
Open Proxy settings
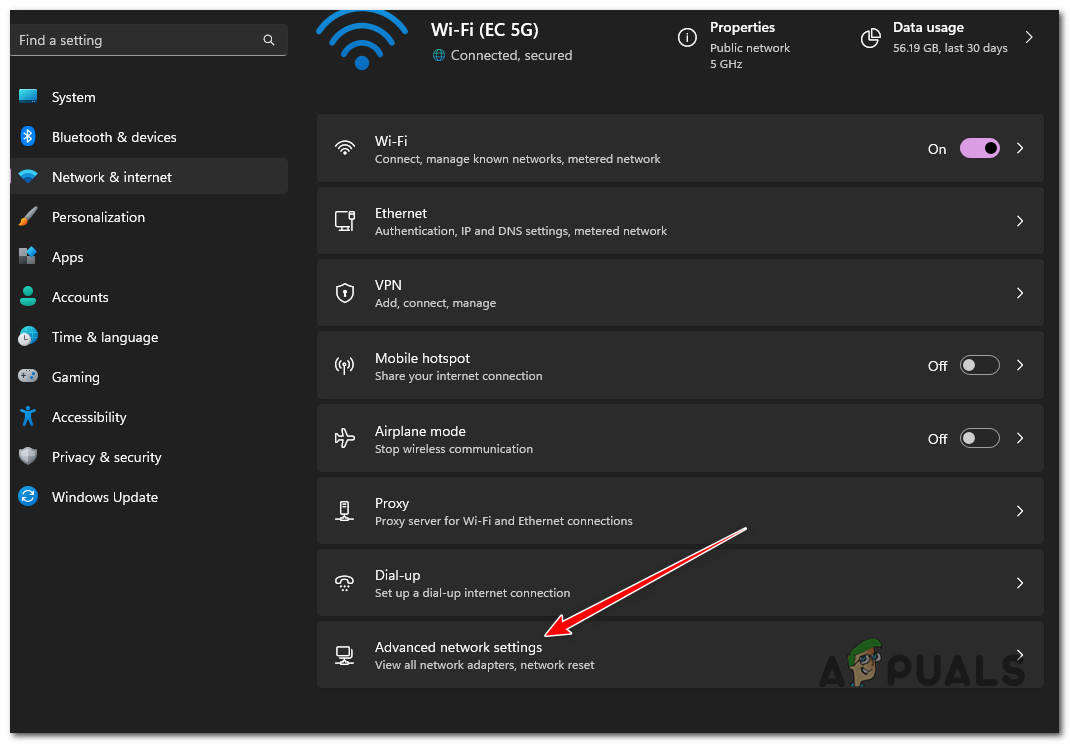point(680,511)
